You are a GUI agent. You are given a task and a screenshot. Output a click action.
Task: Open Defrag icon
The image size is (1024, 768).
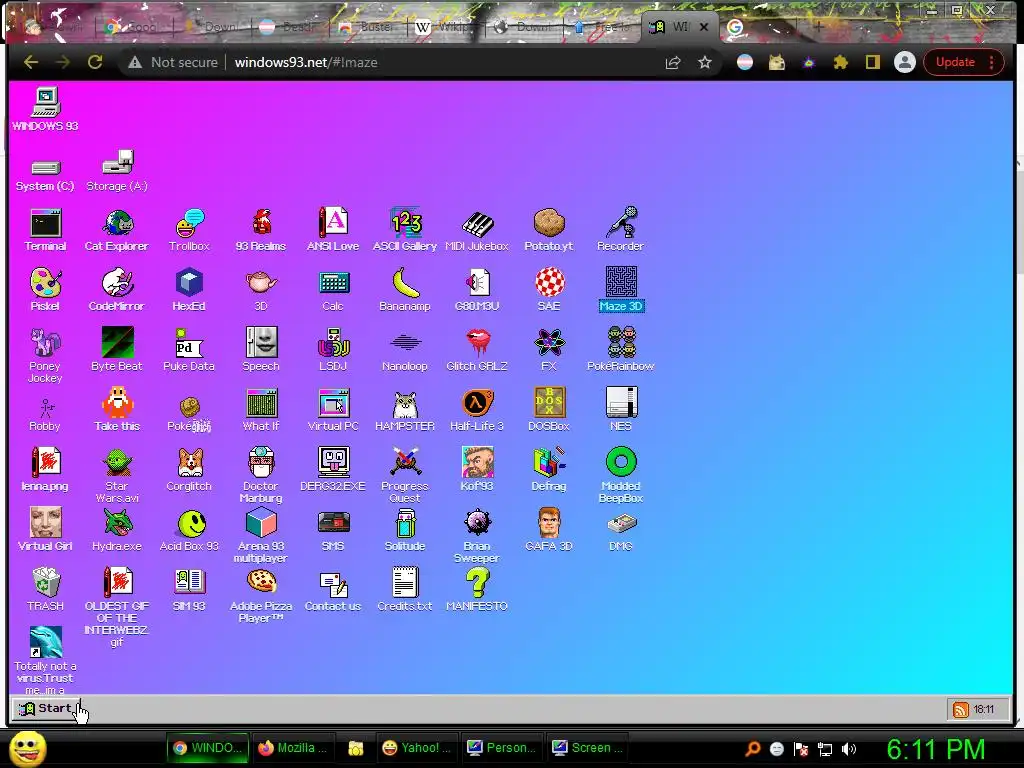pos(549,470)
